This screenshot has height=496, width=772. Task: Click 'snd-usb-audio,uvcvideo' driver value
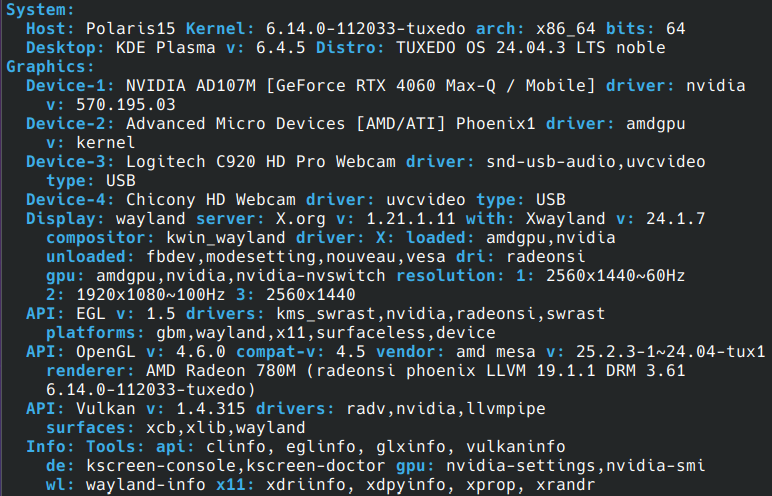click(x=596, y=162)
